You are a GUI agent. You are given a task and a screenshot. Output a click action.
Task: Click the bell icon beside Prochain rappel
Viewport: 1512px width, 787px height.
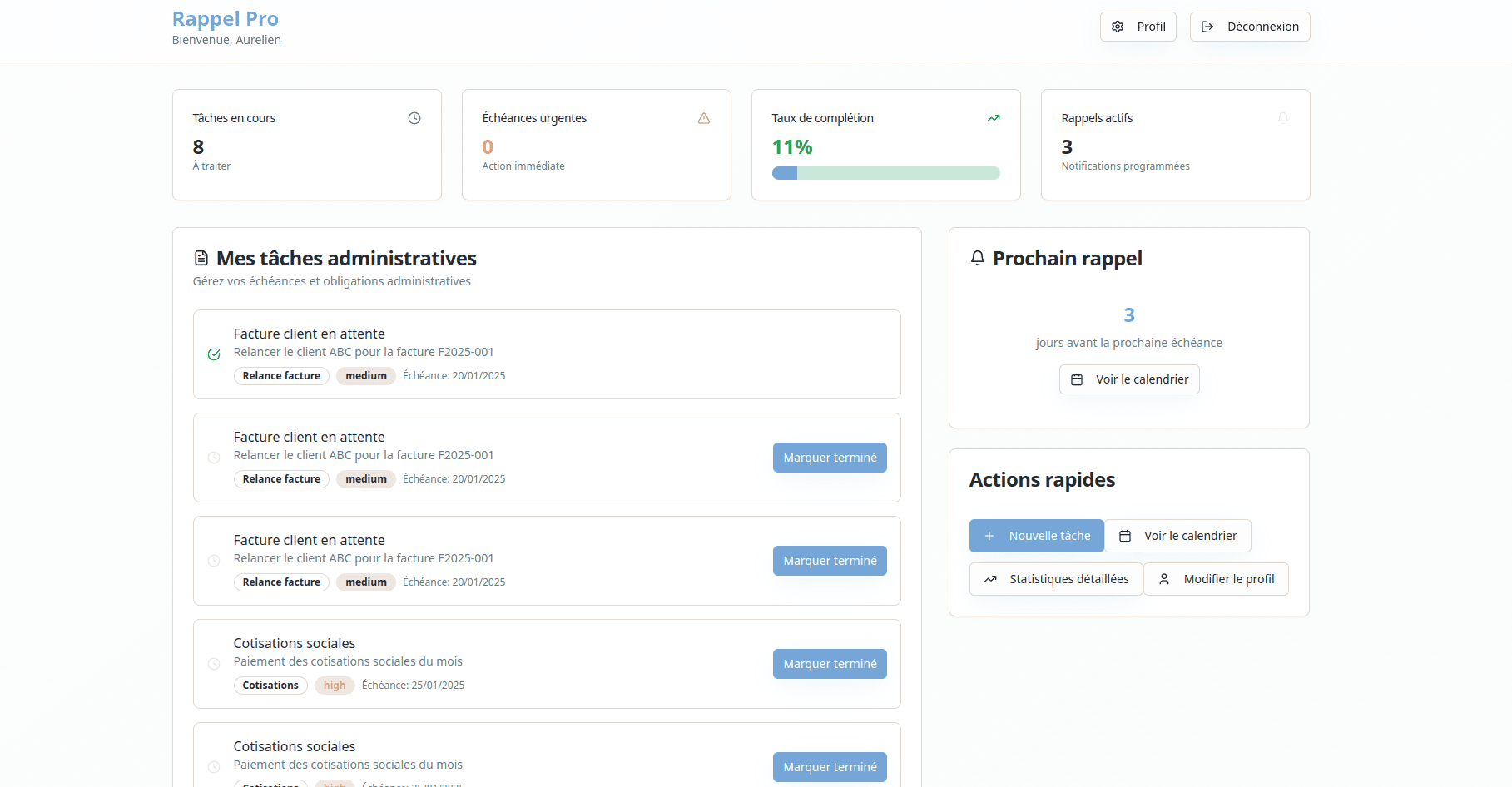click(x=978, y=258)
